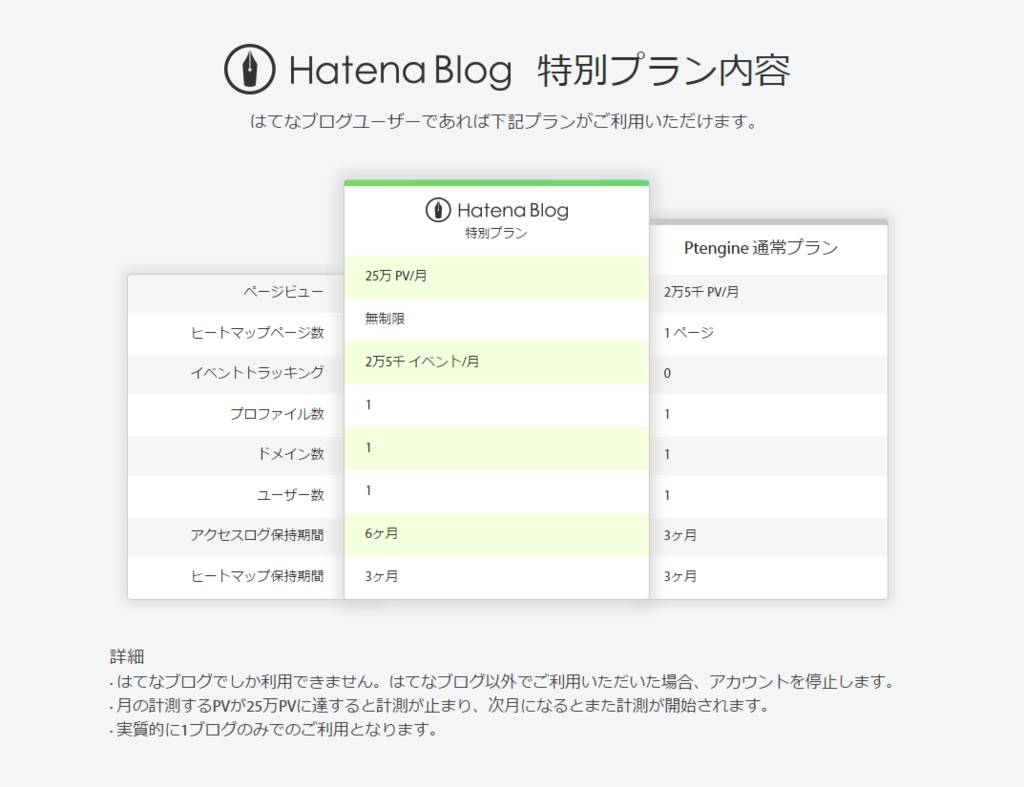1024x787 pixels.
Task: Click the 'イベントトラッキング' row label
Action: click(x=257, y=373)
